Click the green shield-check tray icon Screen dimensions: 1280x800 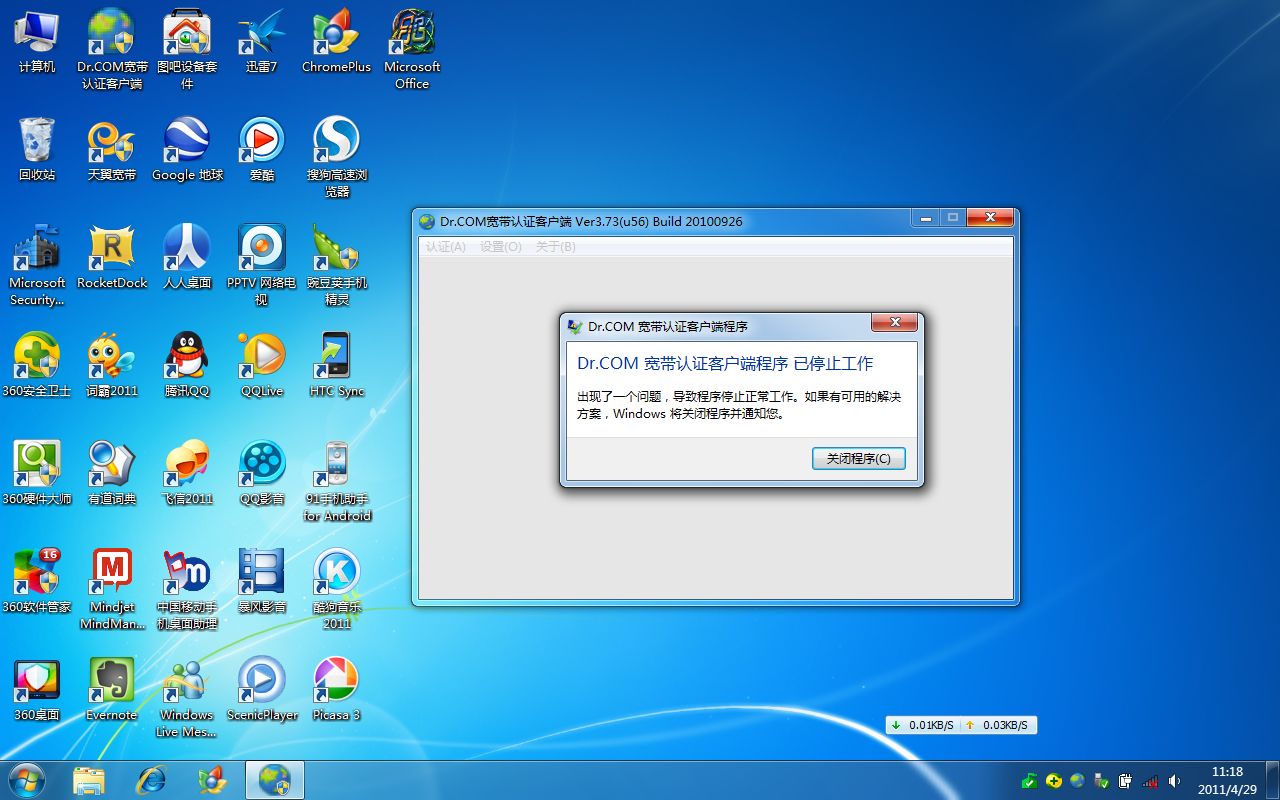[1029, 780]
